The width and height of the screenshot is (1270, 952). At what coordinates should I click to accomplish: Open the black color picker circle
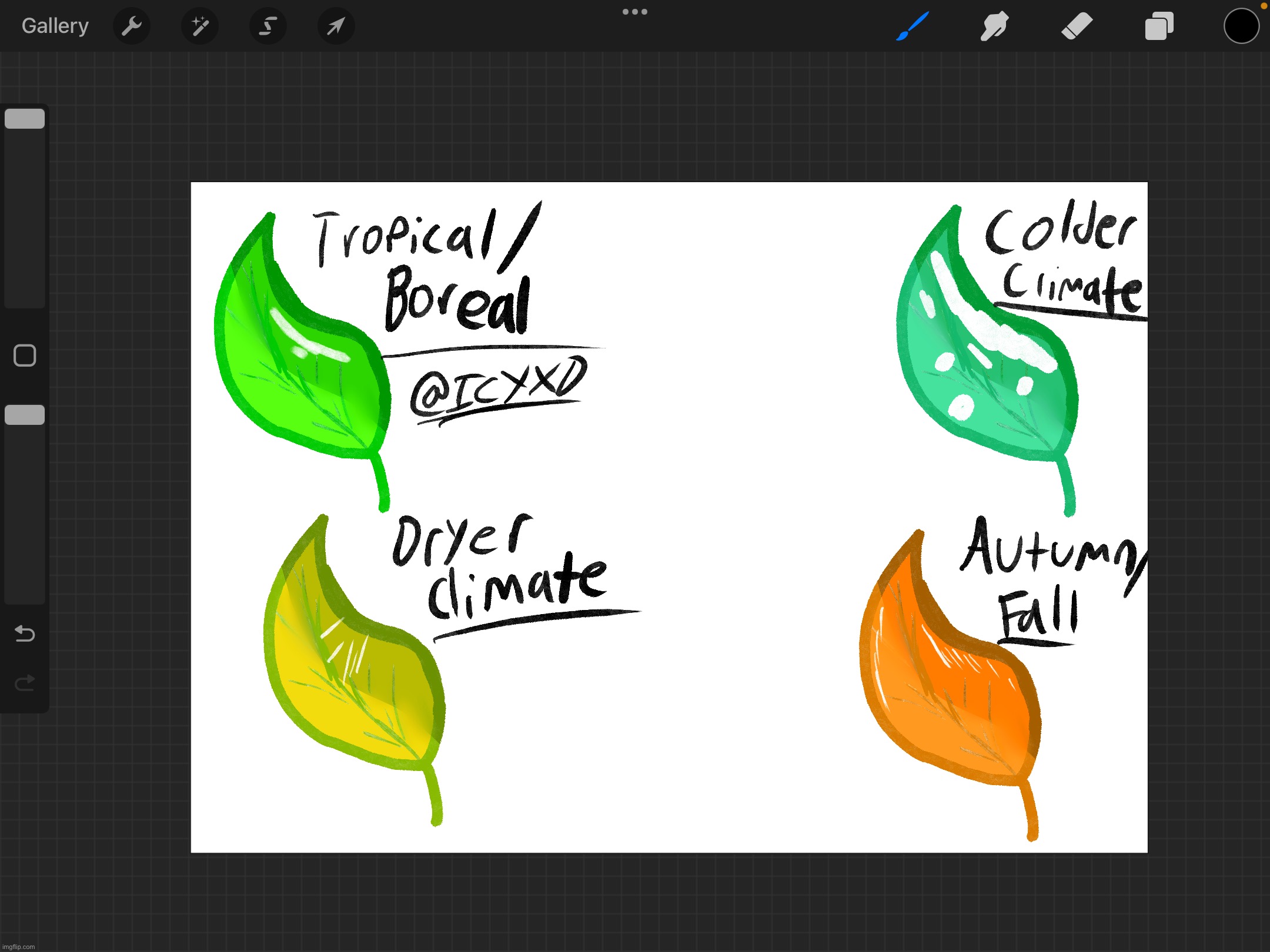coord(1241,26)
